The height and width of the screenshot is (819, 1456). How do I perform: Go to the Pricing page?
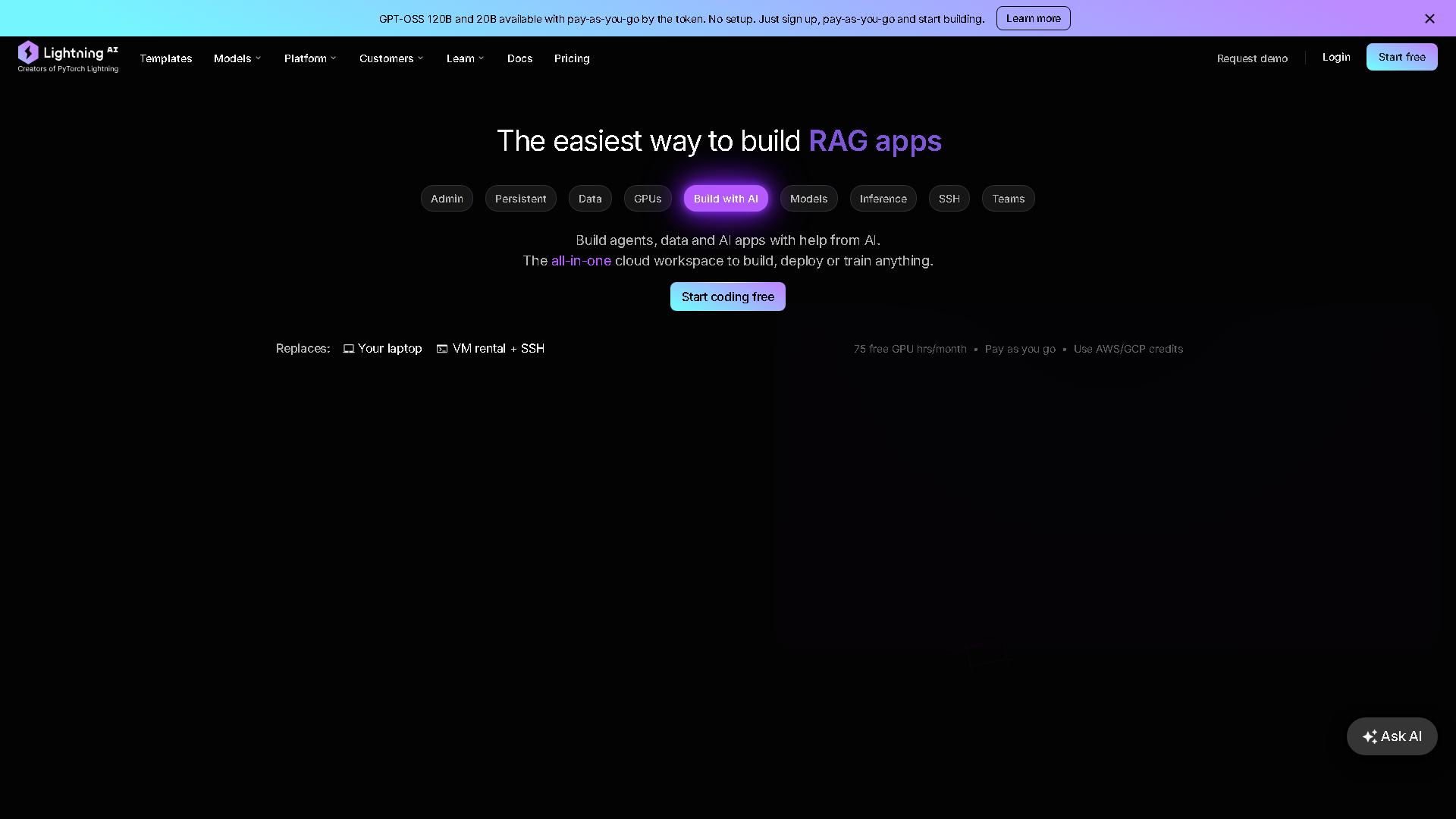(572, 58)
